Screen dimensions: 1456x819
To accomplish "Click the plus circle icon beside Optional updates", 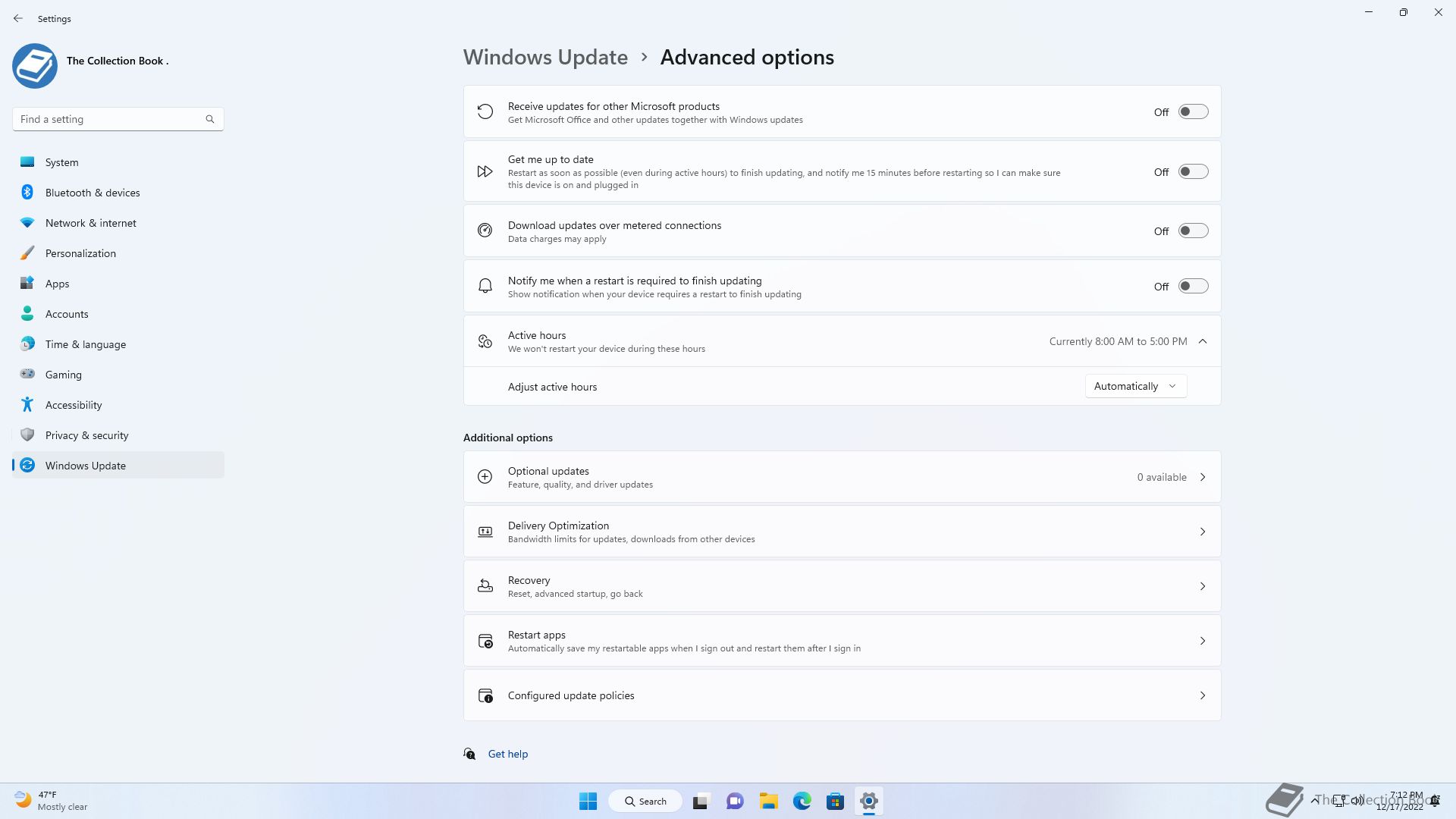I will click(485, 477).
